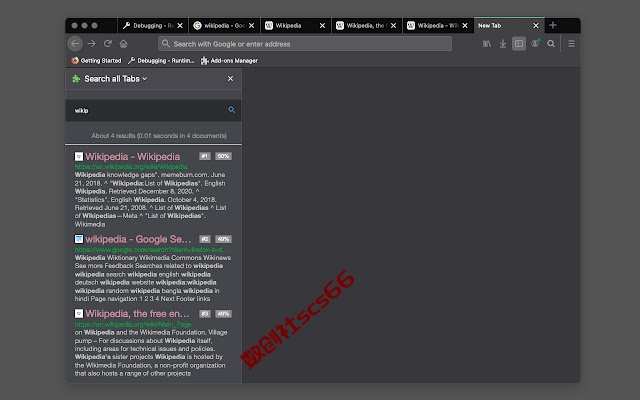The height and width of the screenshot is (400, 640).
Task: Switch to Wikipedia - Wikipedia tab
Action: 438,25
